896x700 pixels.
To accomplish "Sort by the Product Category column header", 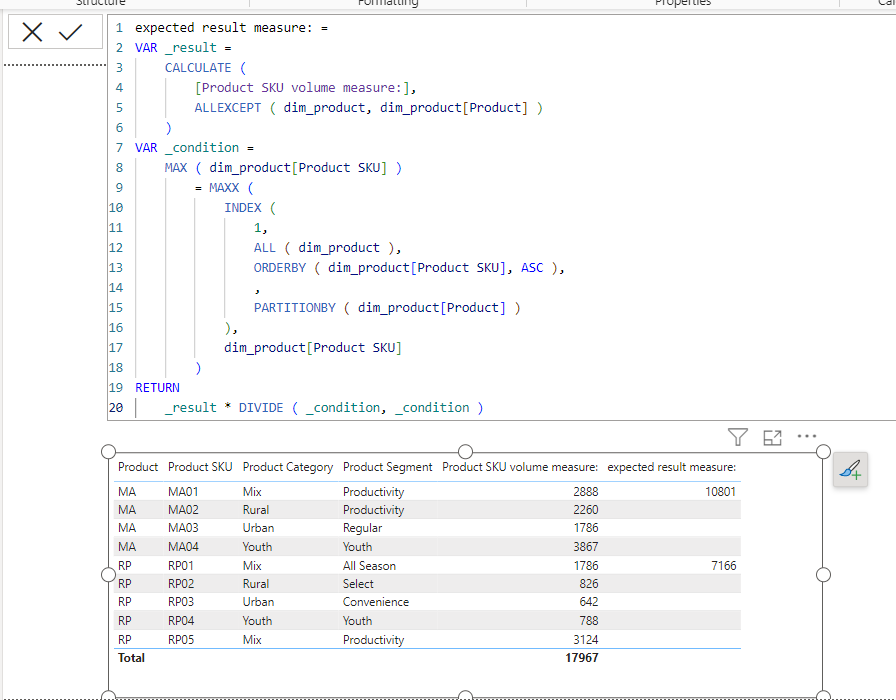I will [287, 467].
